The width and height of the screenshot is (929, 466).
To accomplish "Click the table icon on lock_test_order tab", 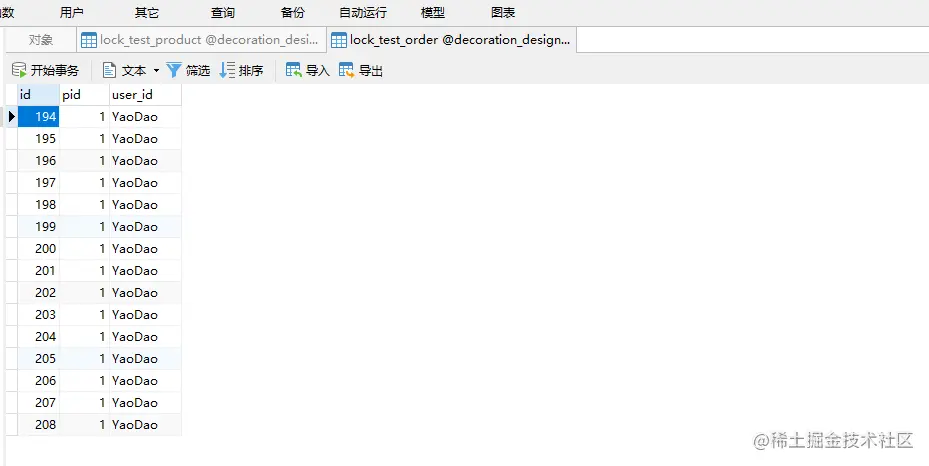I will point(339,40).
